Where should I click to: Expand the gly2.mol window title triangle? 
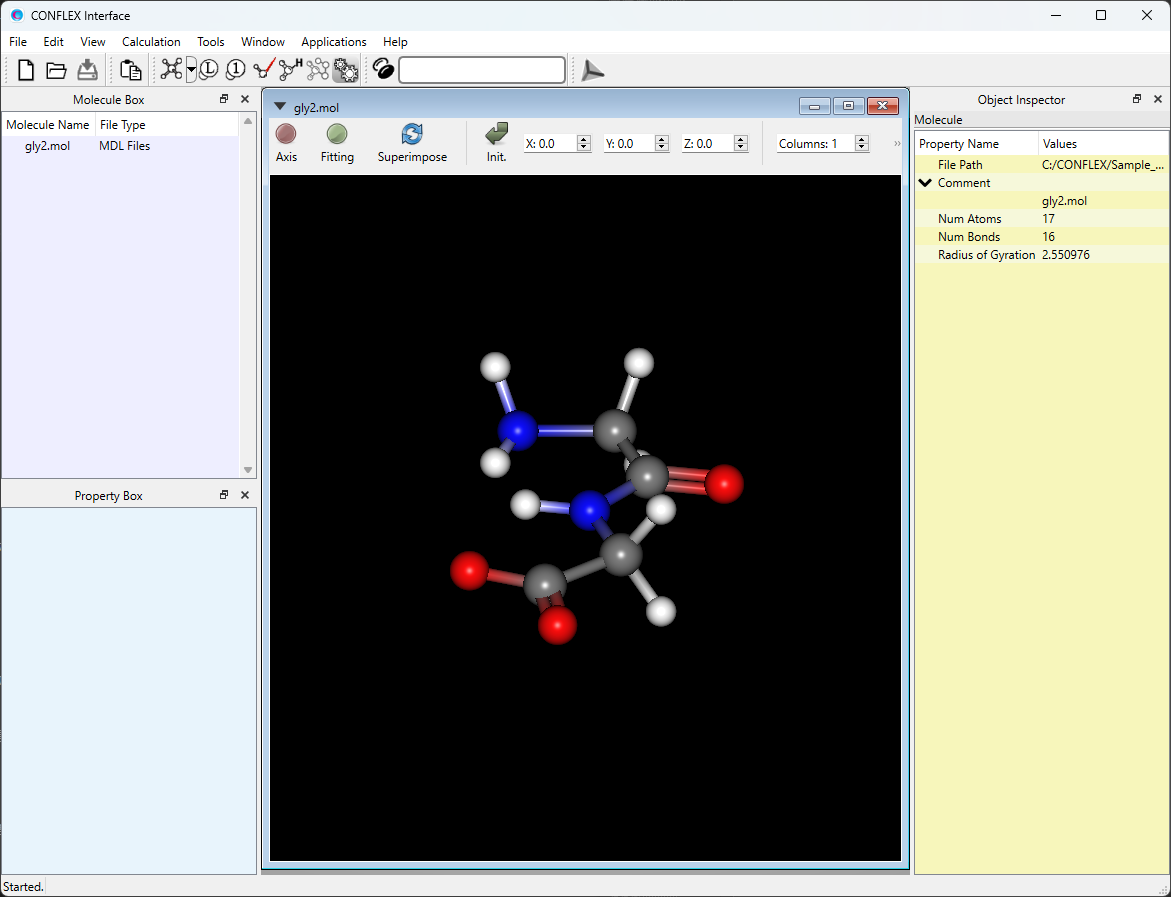(x=280, y=106)
